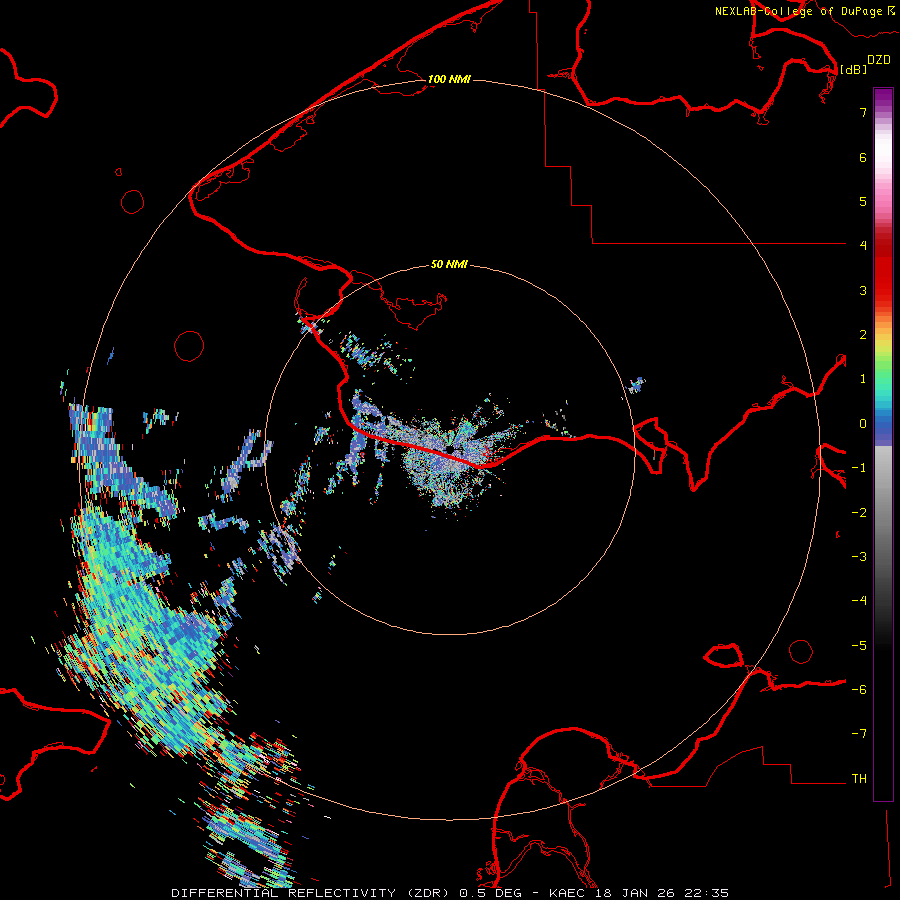Click the DZD legend title
Screen dimensions: 900x900
point(879,60)
